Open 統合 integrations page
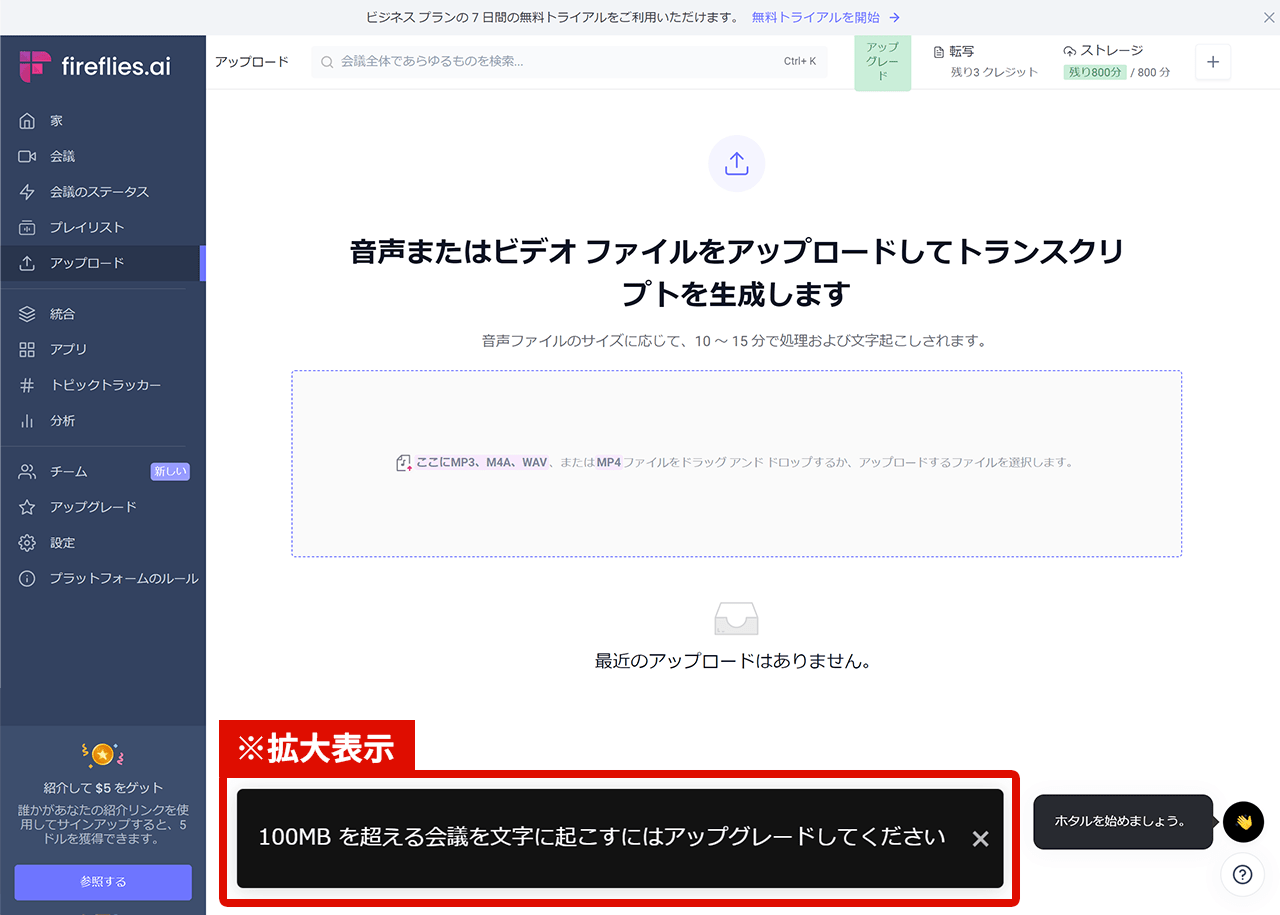1280x915 pixels. coord(102,314)
